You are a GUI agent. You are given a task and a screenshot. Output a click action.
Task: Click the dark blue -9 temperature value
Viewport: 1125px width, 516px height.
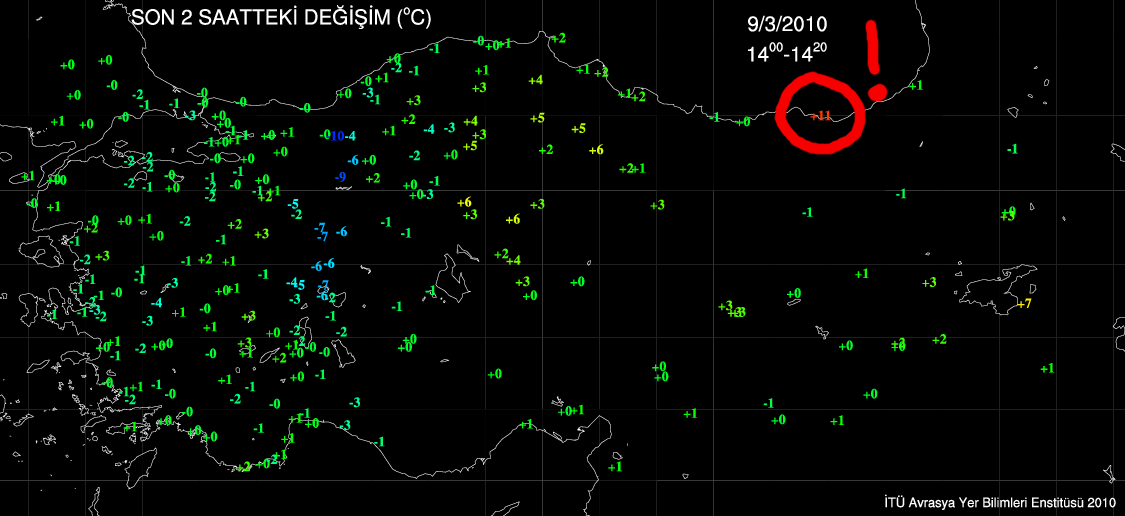(341, 177)
